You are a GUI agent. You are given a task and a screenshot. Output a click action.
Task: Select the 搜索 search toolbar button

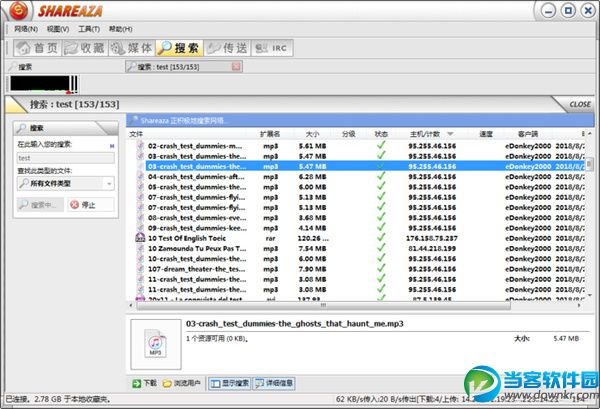[179, 48]
